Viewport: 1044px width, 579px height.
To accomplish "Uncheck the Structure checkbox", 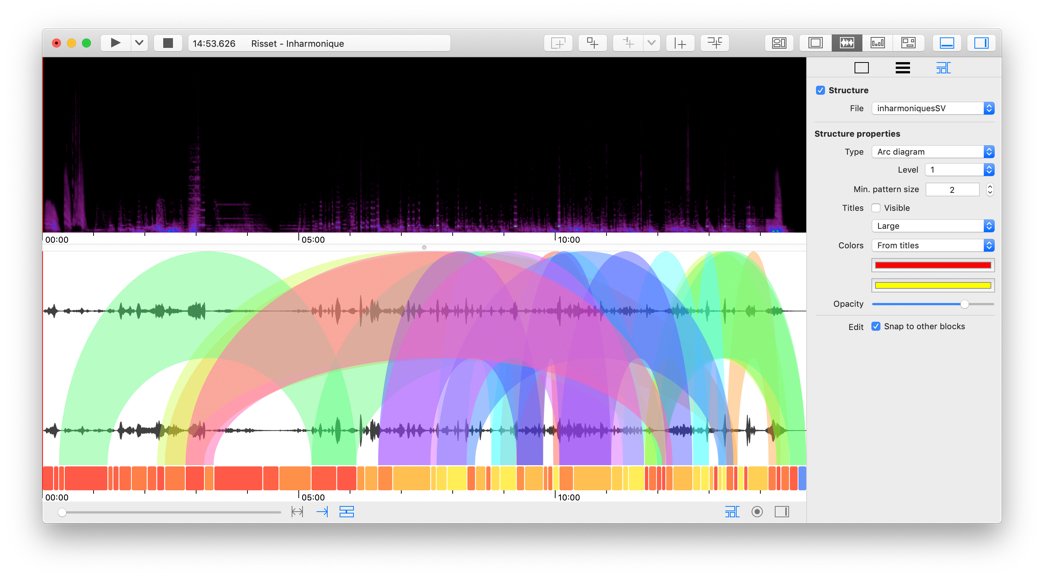I will (x=820, y=91).
